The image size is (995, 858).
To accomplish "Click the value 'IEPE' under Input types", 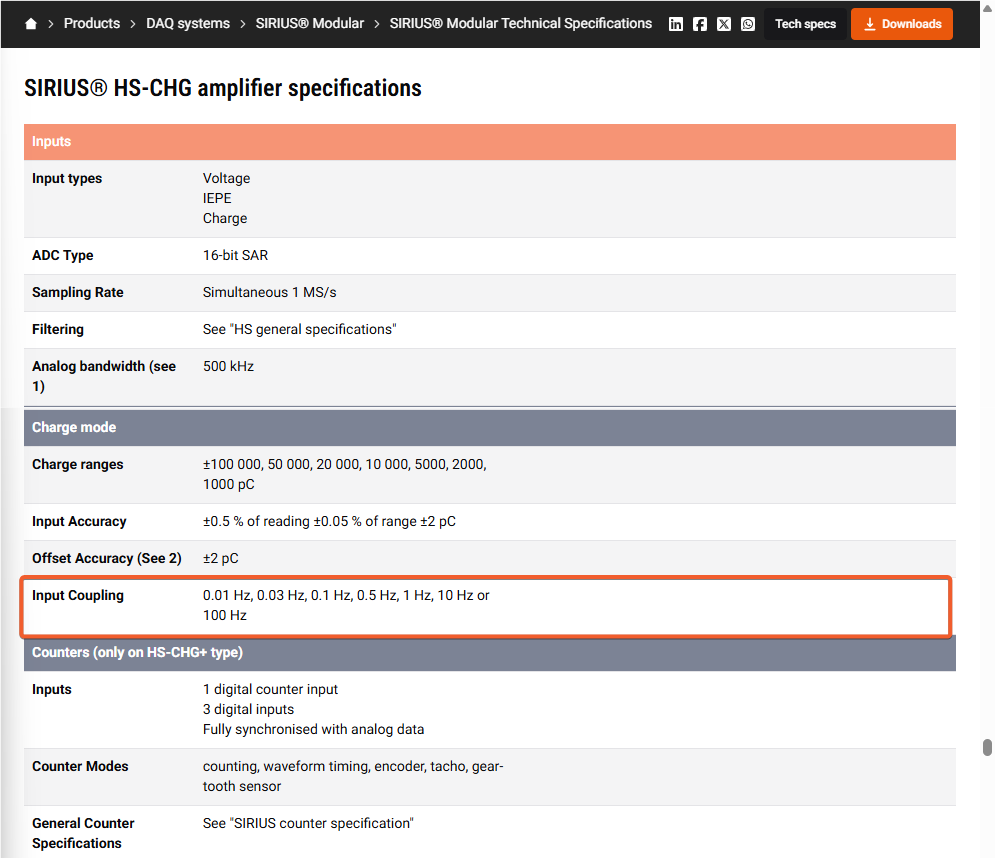I will [217, 198].
